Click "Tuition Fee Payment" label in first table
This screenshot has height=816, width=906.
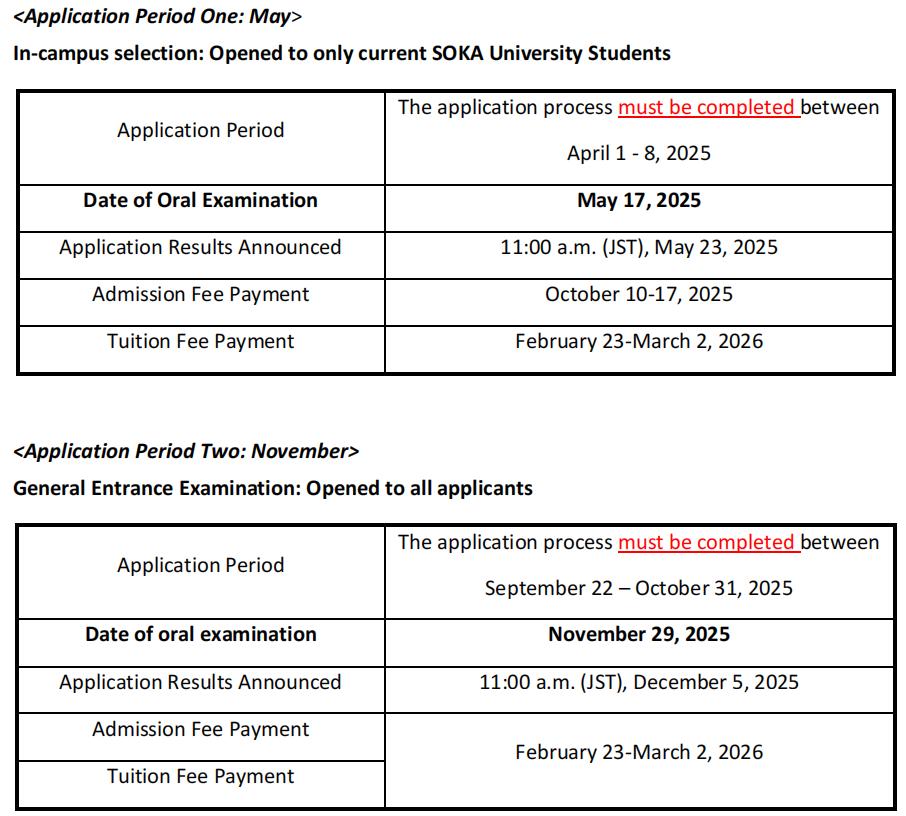200,341
